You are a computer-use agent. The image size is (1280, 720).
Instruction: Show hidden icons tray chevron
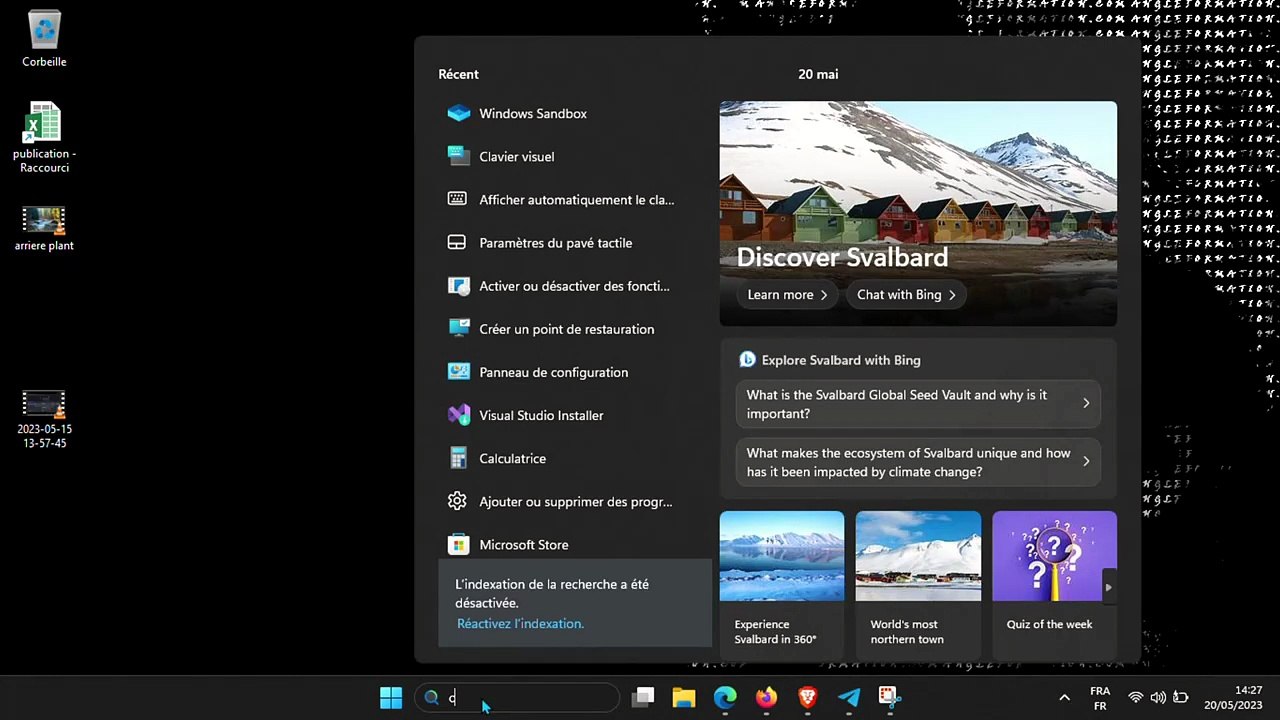point(1064,697)
